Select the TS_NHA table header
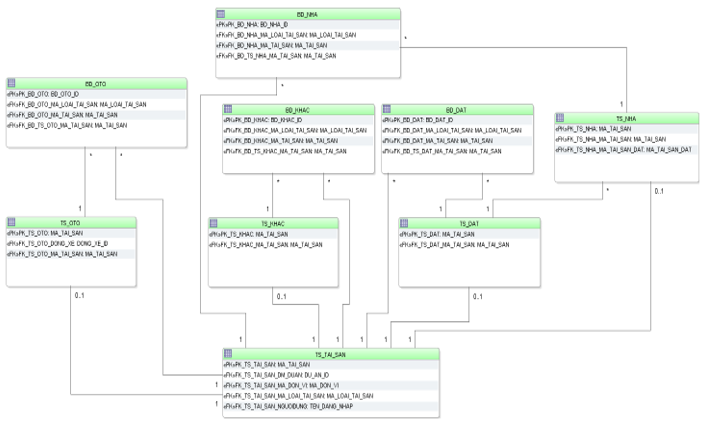 point(625,118)
